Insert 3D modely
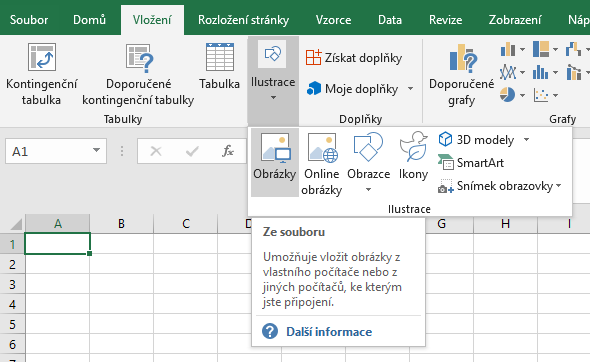Image resolution: width=590 pixels, height=362 pixels. pos(476,140)
